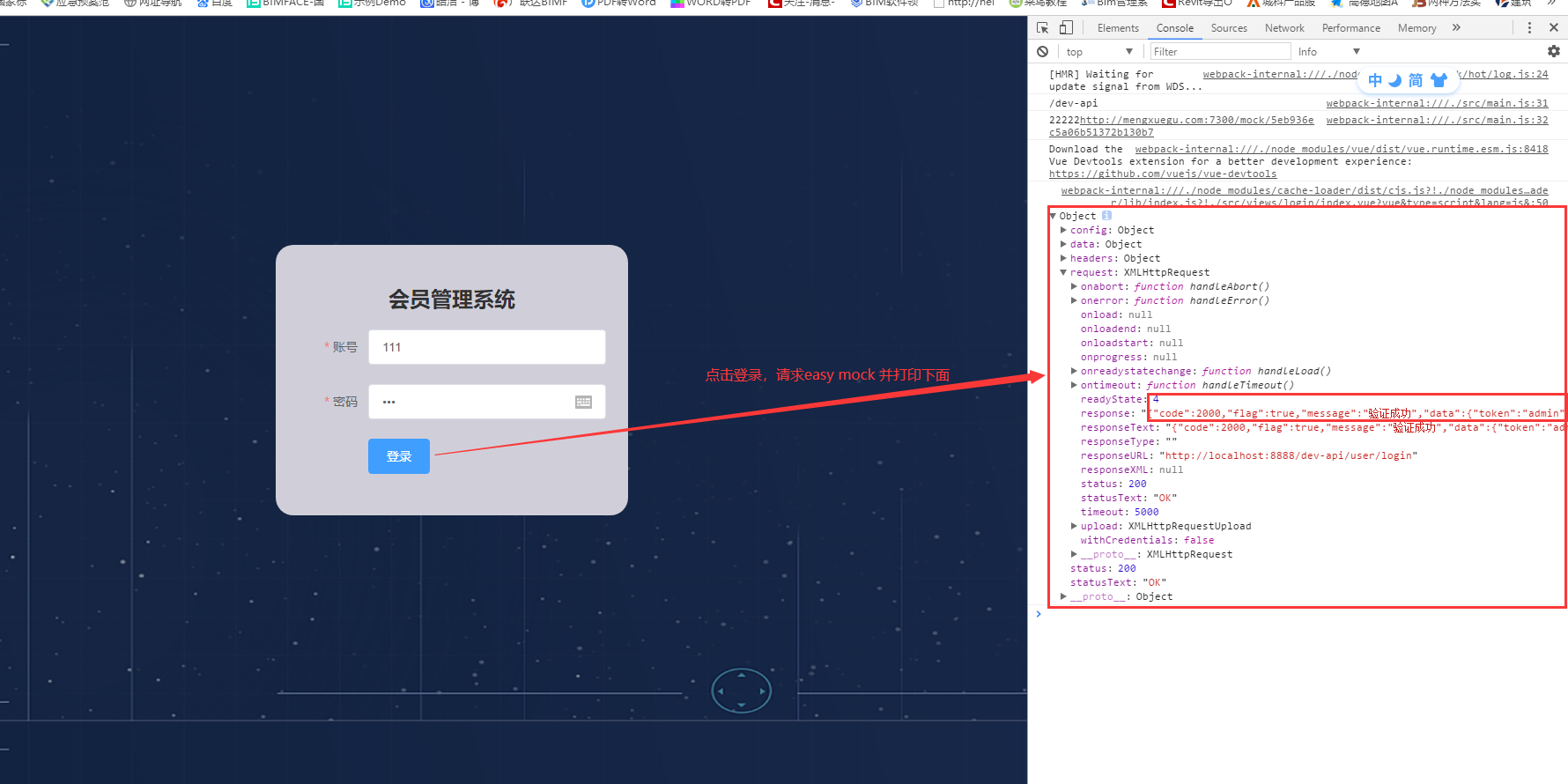Screen dimensions: 1568x784
Task: Close the DevTools panel
Action: (1554, 27)
